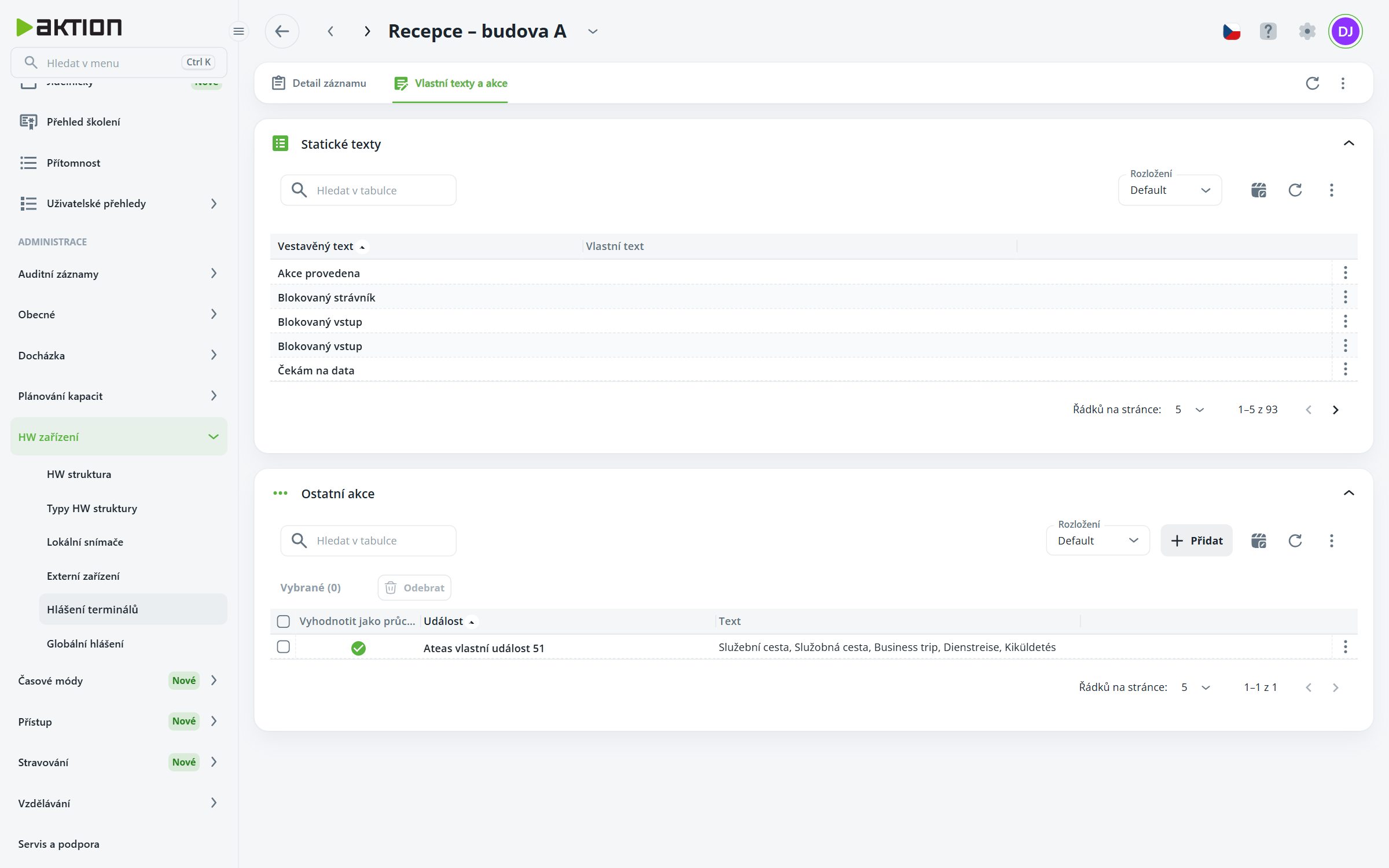Screen dimensions: 1389x868
Task: Open row menu for Čekám na data
Action: point(1345,369)
